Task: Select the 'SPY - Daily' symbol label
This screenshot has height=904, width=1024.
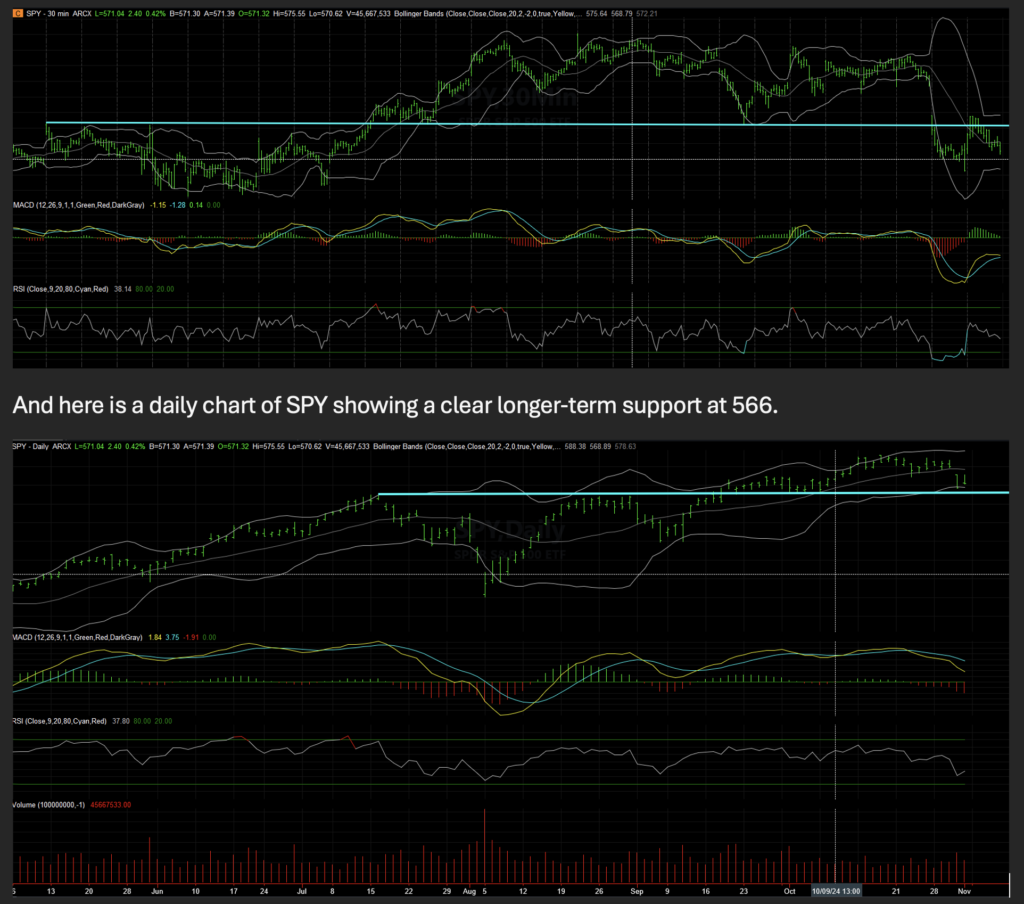Action: click(31, 446)
